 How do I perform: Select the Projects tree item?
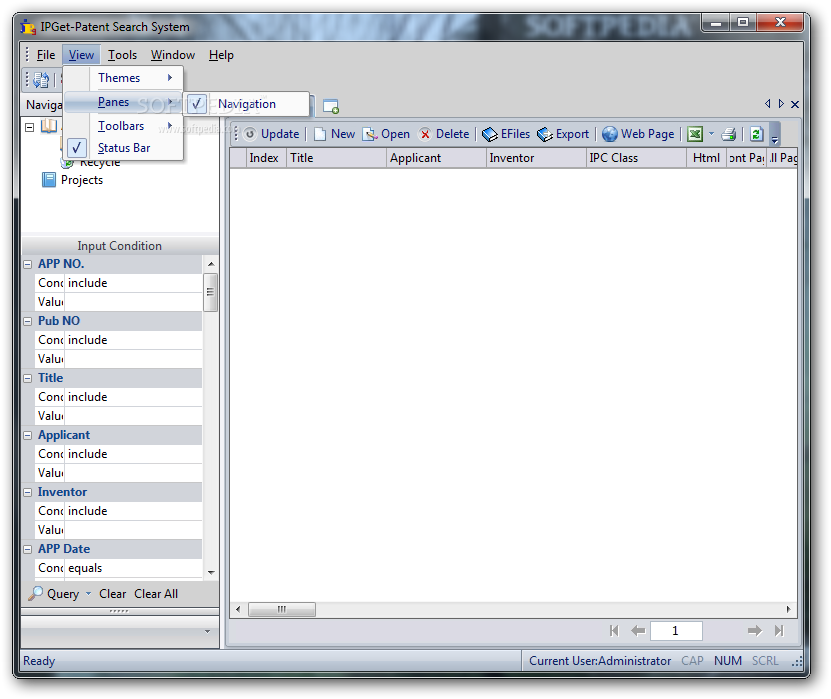[82, 180]
